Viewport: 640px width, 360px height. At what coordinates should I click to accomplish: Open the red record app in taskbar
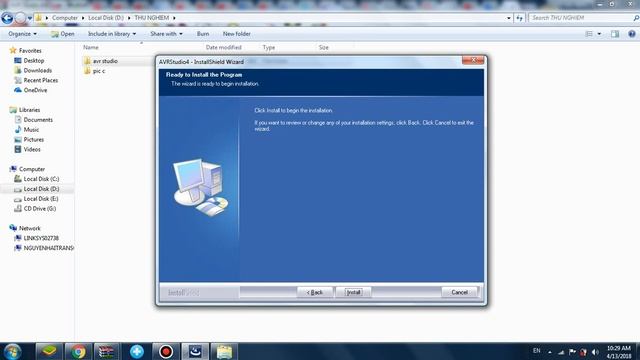[166, 351]
